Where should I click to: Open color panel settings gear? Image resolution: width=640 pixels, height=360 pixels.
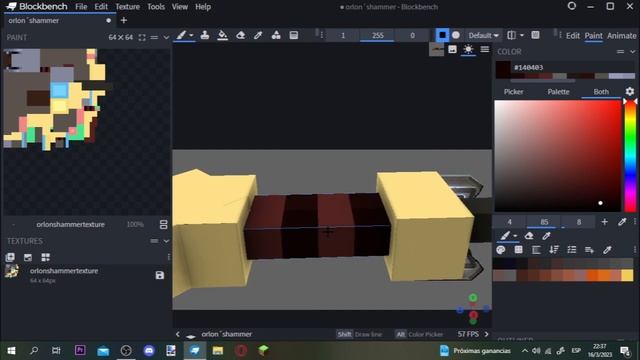point(630,91)
